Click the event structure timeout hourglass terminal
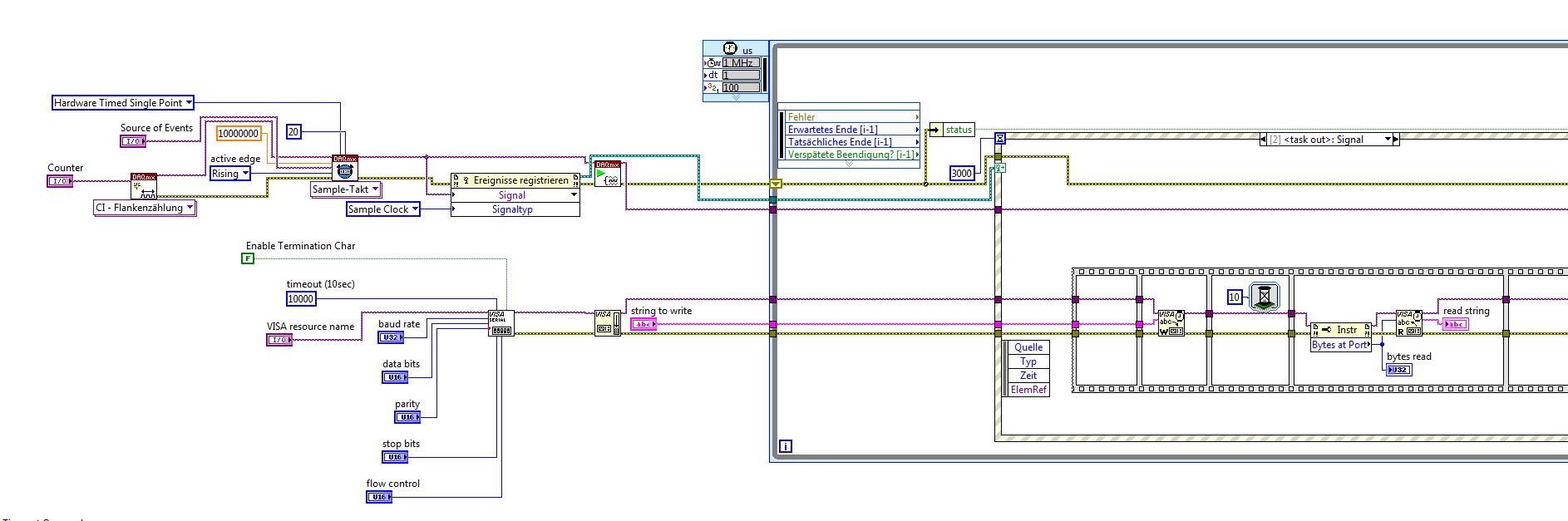Image resolution: width=1568 pixels, height=521 pixels. coord(1000,139)
